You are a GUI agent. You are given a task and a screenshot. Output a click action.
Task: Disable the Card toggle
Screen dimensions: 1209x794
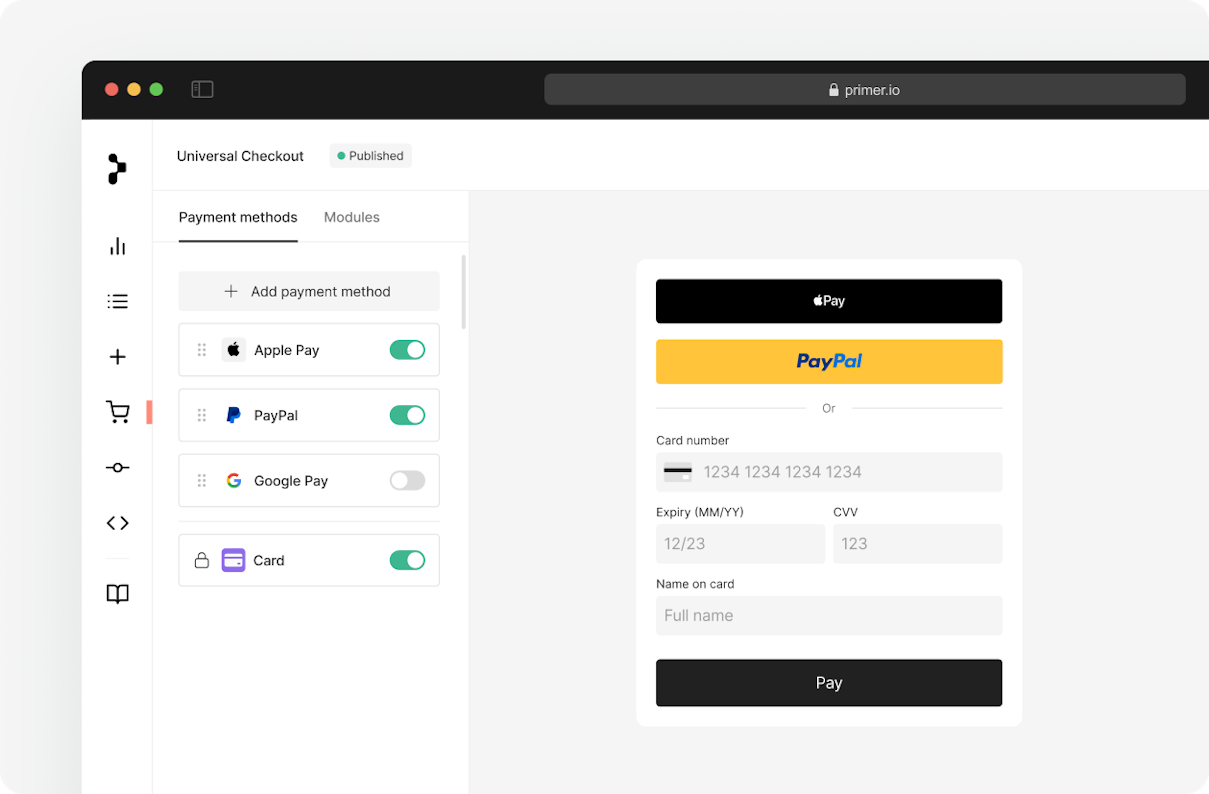pyautogui.click(x=407, y=560)
